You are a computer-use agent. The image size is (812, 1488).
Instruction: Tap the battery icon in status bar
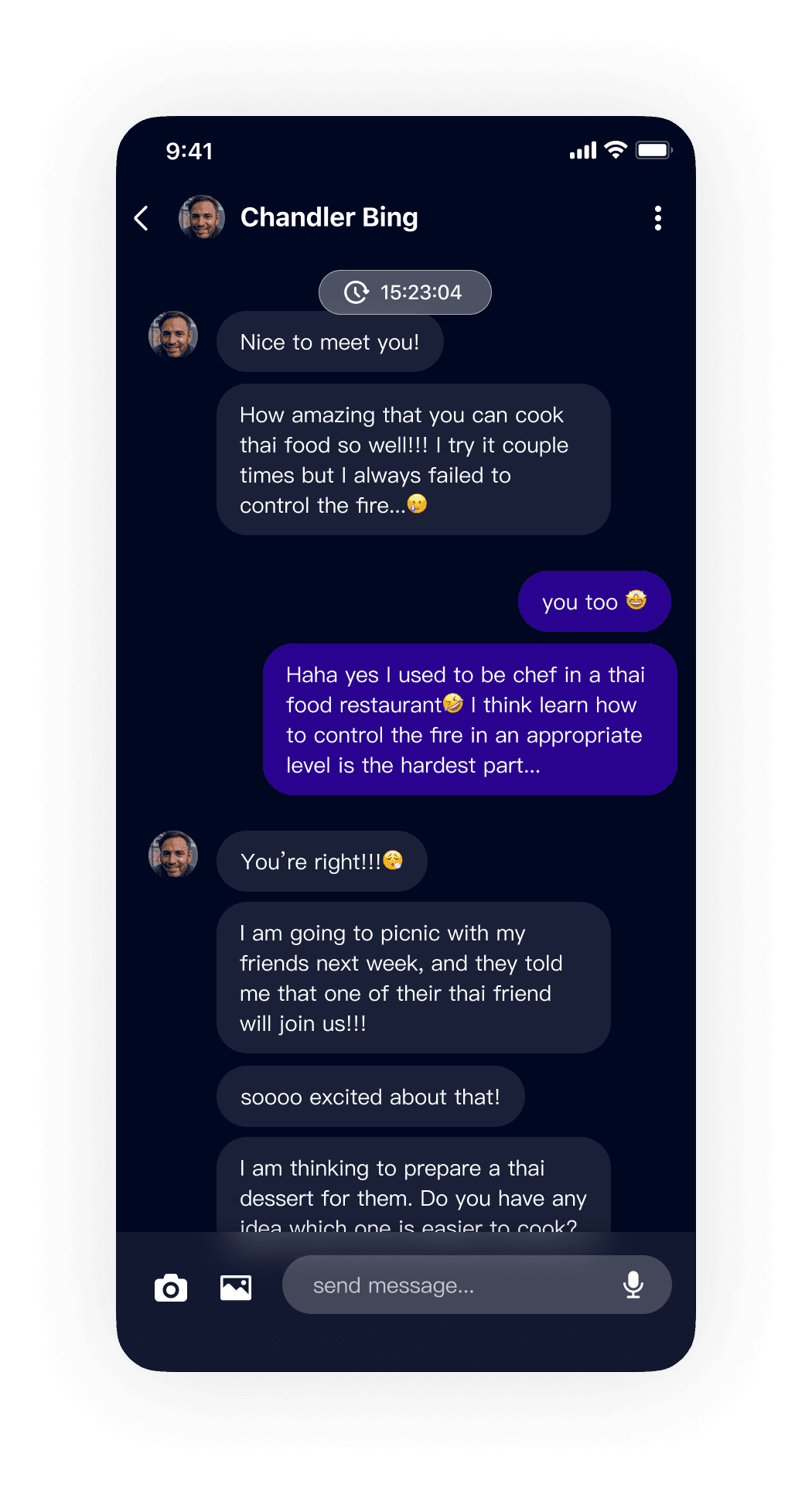pos(653,150)
